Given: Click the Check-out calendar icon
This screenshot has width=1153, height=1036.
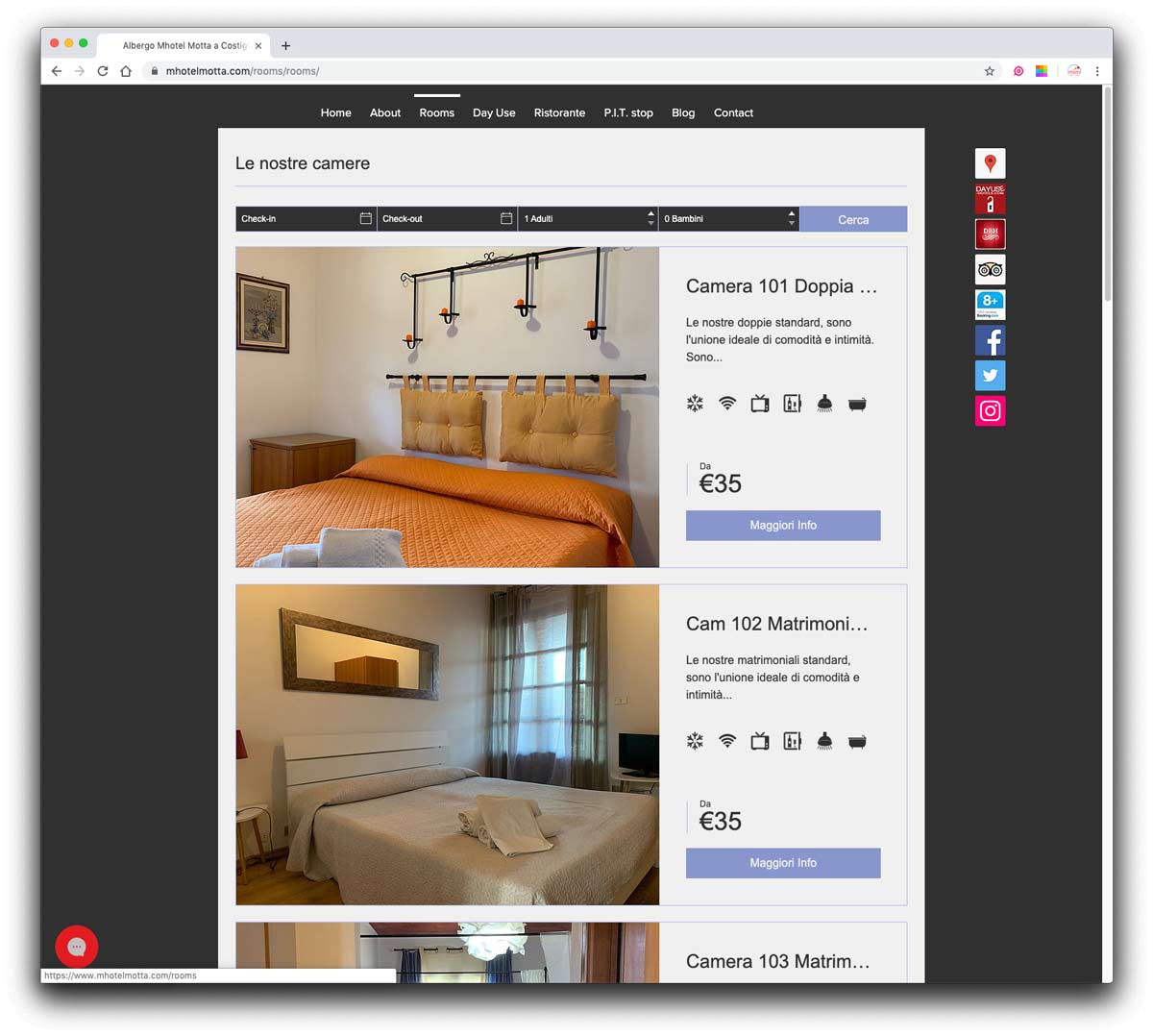Looking at the screenshot, I should click(x=506, y=218).
